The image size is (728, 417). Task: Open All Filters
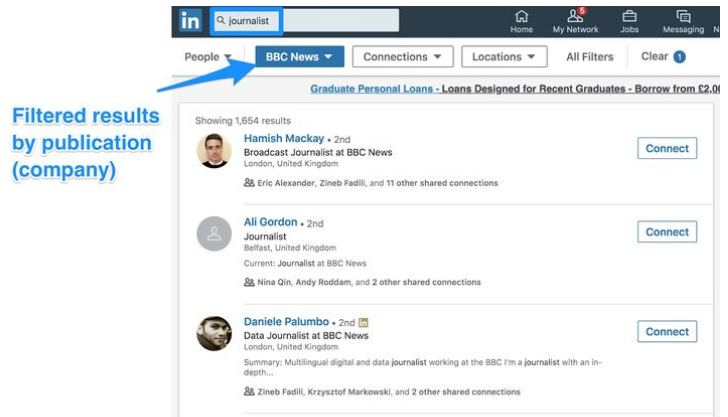590,57
